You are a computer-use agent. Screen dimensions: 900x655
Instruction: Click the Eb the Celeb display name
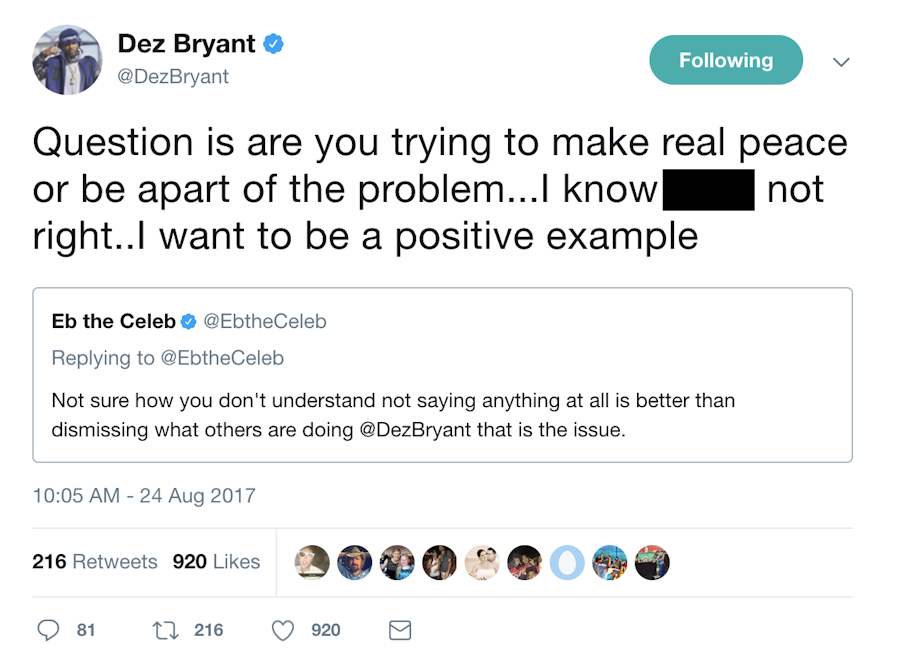point(113,322)
